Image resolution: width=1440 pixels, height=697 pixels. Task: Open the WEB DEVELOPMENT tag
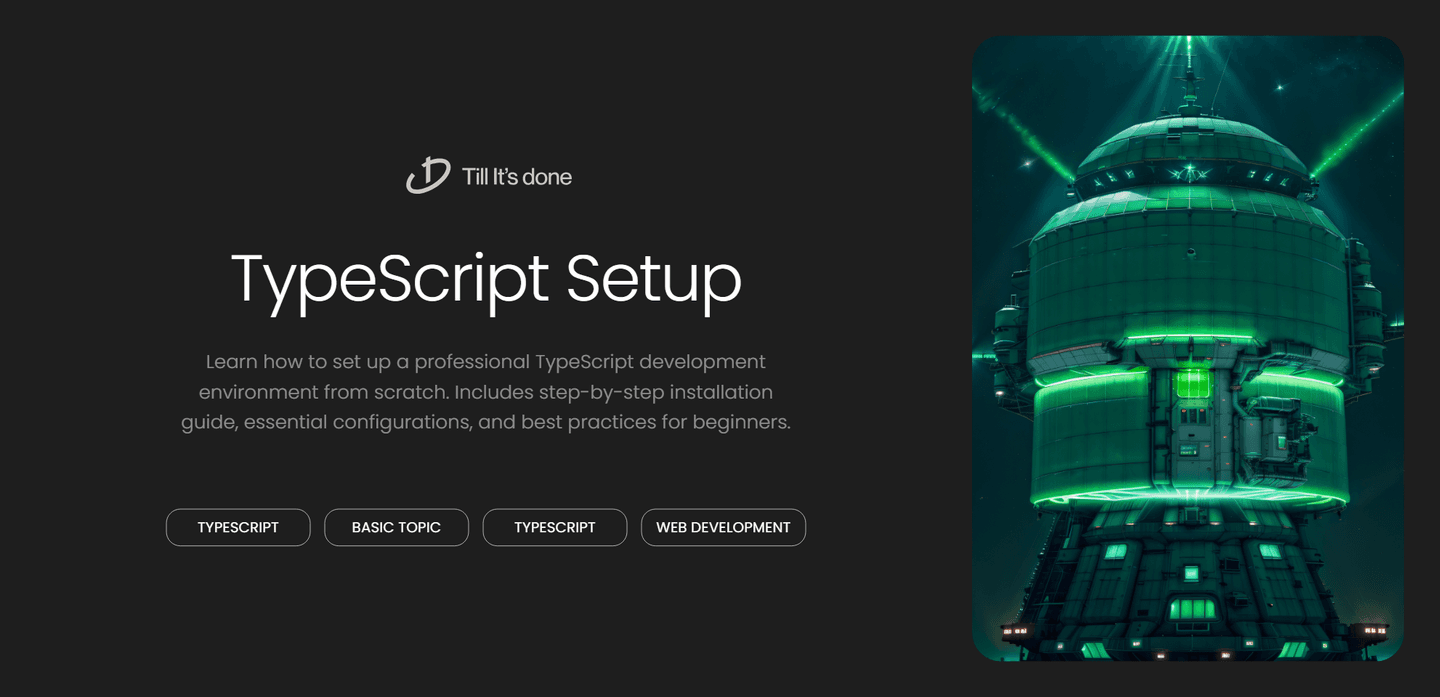pyautogui.click(x=723, y=527)
